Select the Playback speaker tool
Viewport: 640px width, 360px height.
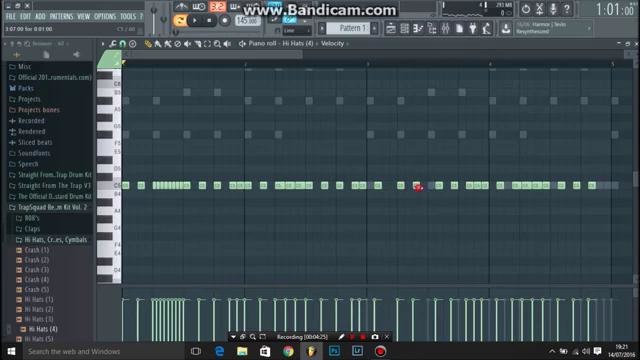pyautogui.click(x=227, y=44)
